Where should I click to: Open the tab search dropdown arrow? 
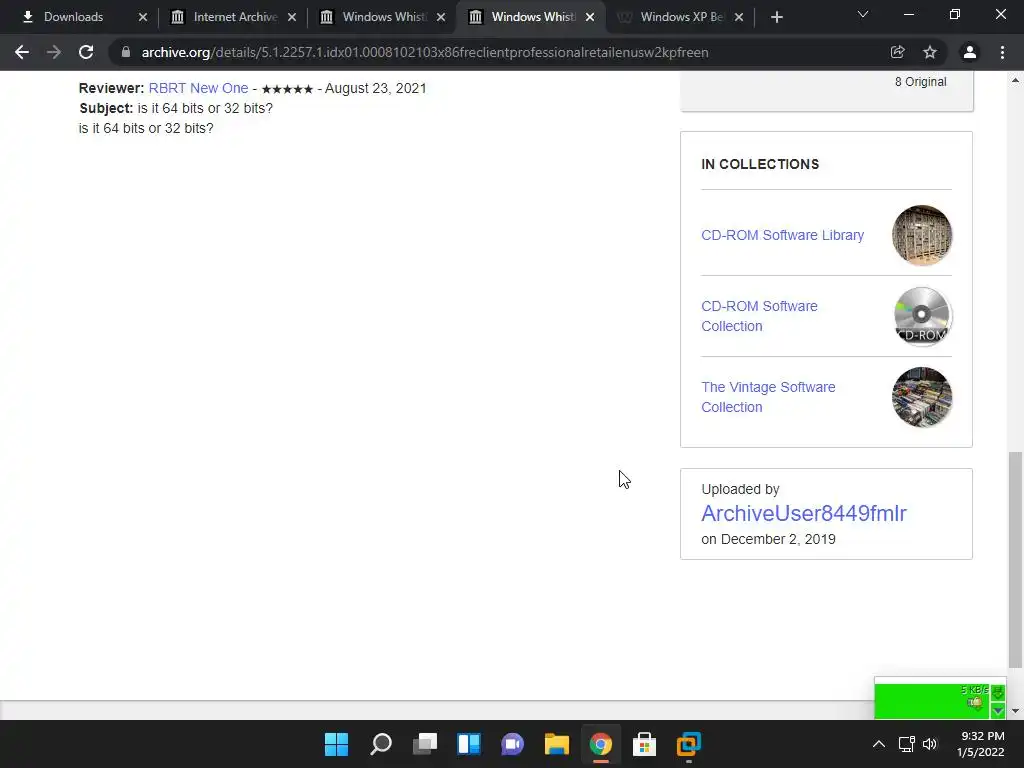pos(863,15)
